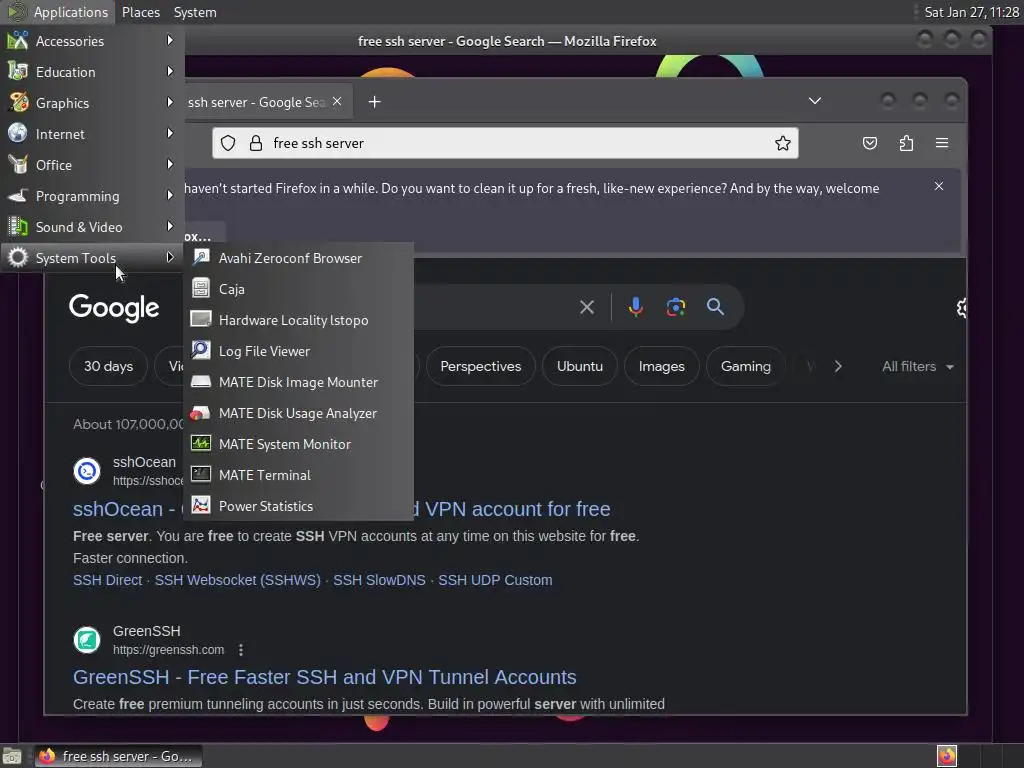This screenshot has width=1024, height=768.
Task: Open the Office submenu
Action: [92, 165]
